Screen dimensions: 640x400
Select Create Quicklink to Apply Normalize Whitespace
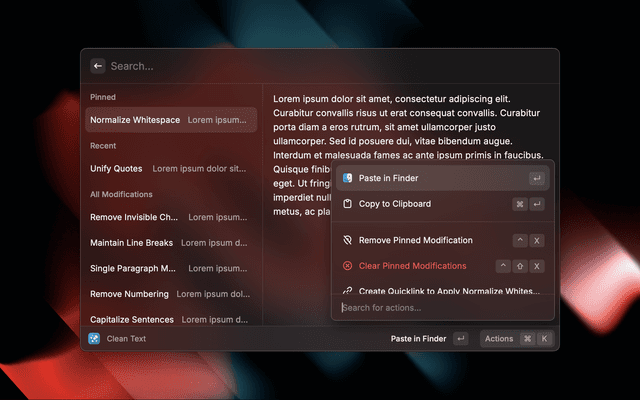point(440,291)
